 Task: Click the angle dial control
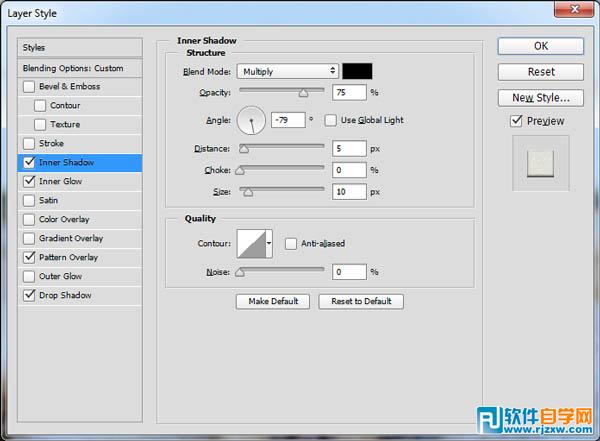(251, 123)
